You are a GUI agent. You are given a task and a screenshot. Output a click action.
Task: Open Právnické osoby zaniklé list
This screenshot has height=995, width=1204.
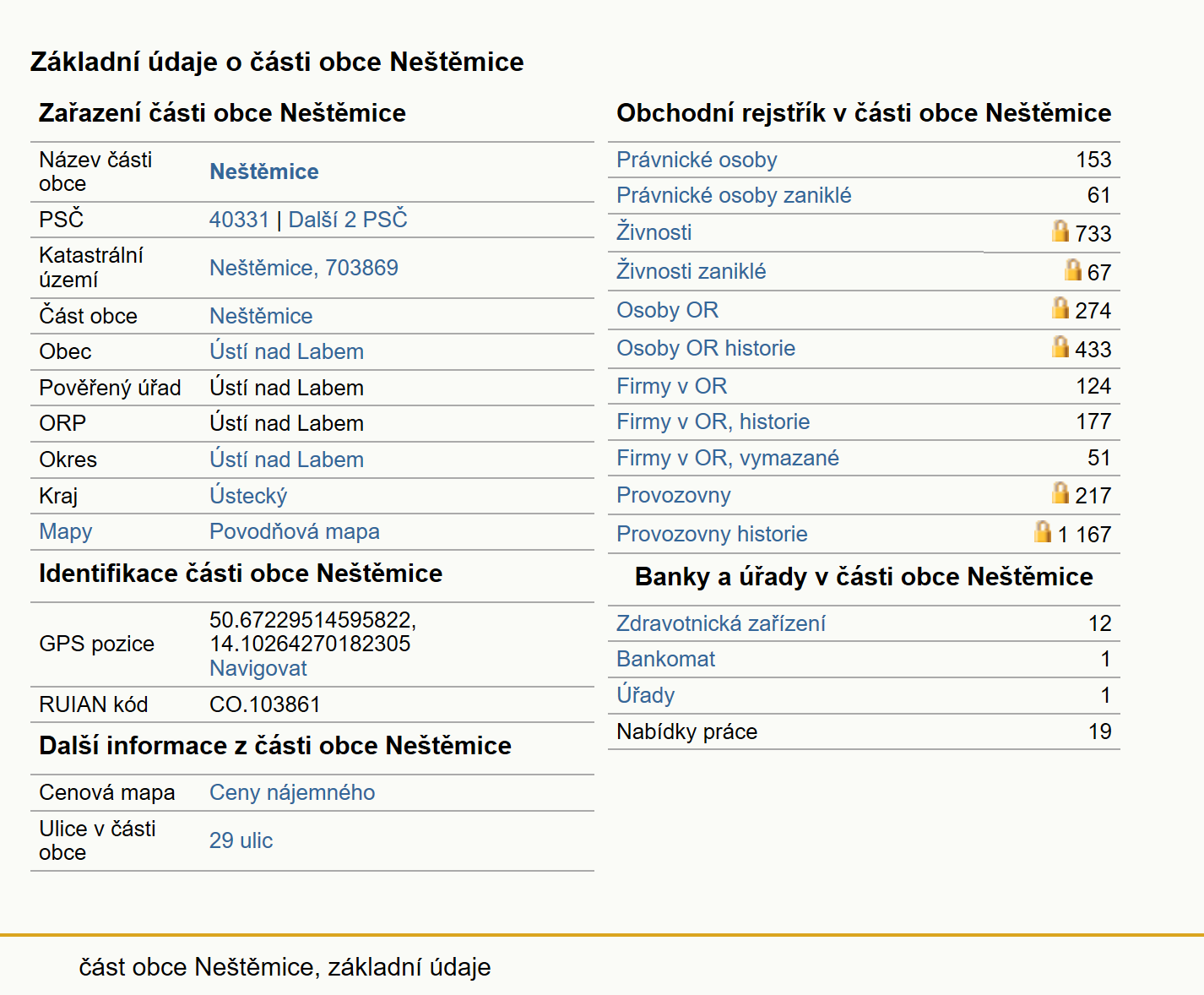(734, 195)
